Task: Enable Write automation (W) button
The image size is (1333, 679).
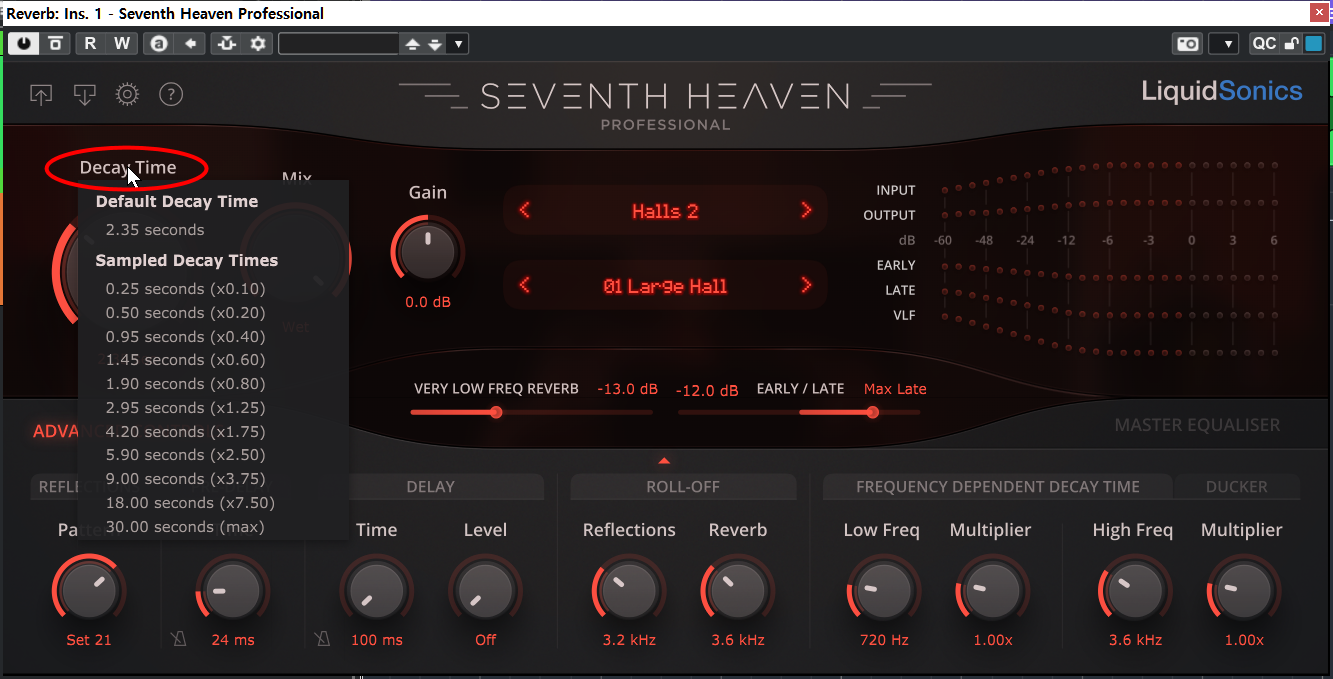Action: (122, 43)
